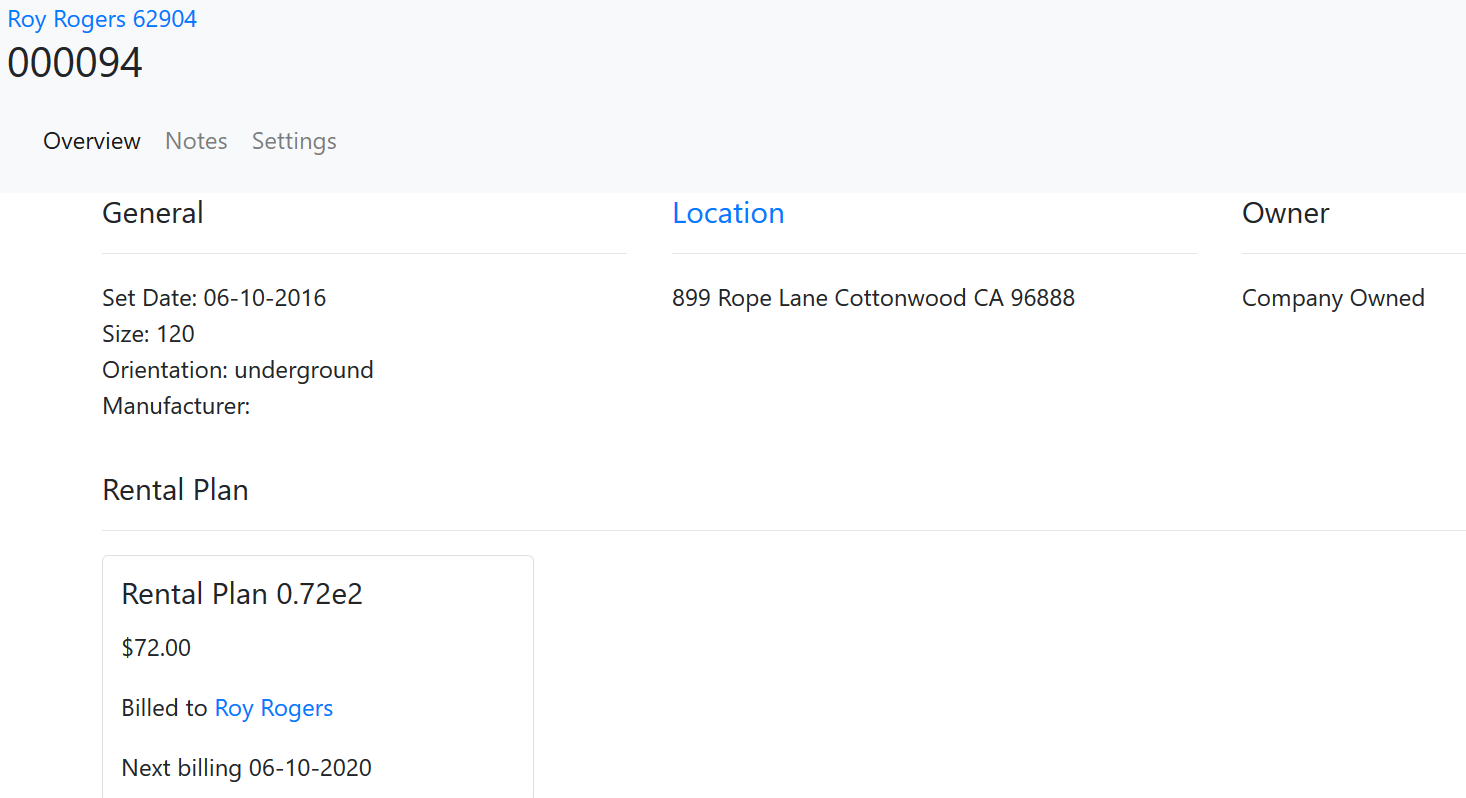Image resolution: width=1466 pixels, height=798 pixels.
Task: Click the Rental Plan section heading
Action: [x=175, y=490]
